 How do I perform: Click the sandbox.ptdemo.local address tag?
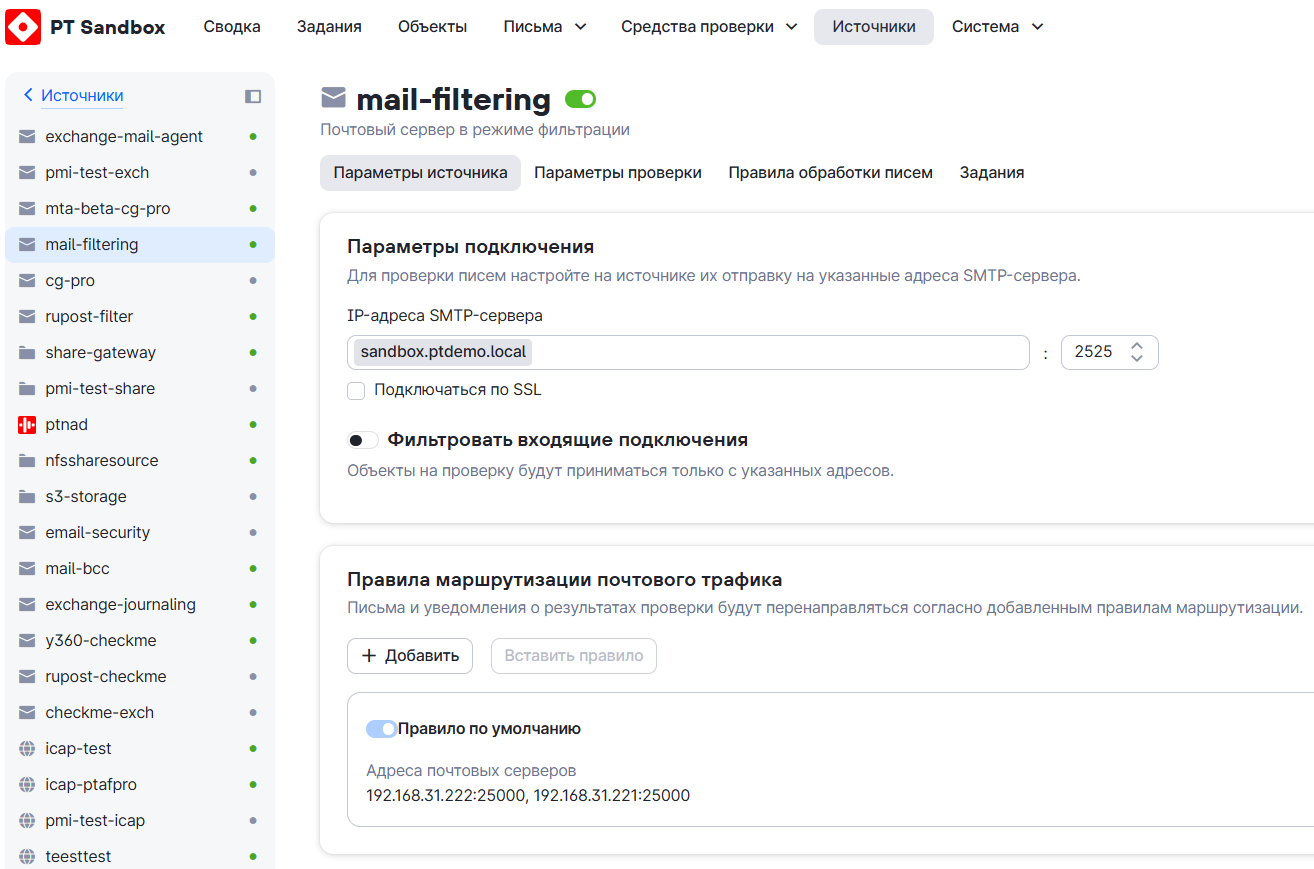tap(443, 352)
